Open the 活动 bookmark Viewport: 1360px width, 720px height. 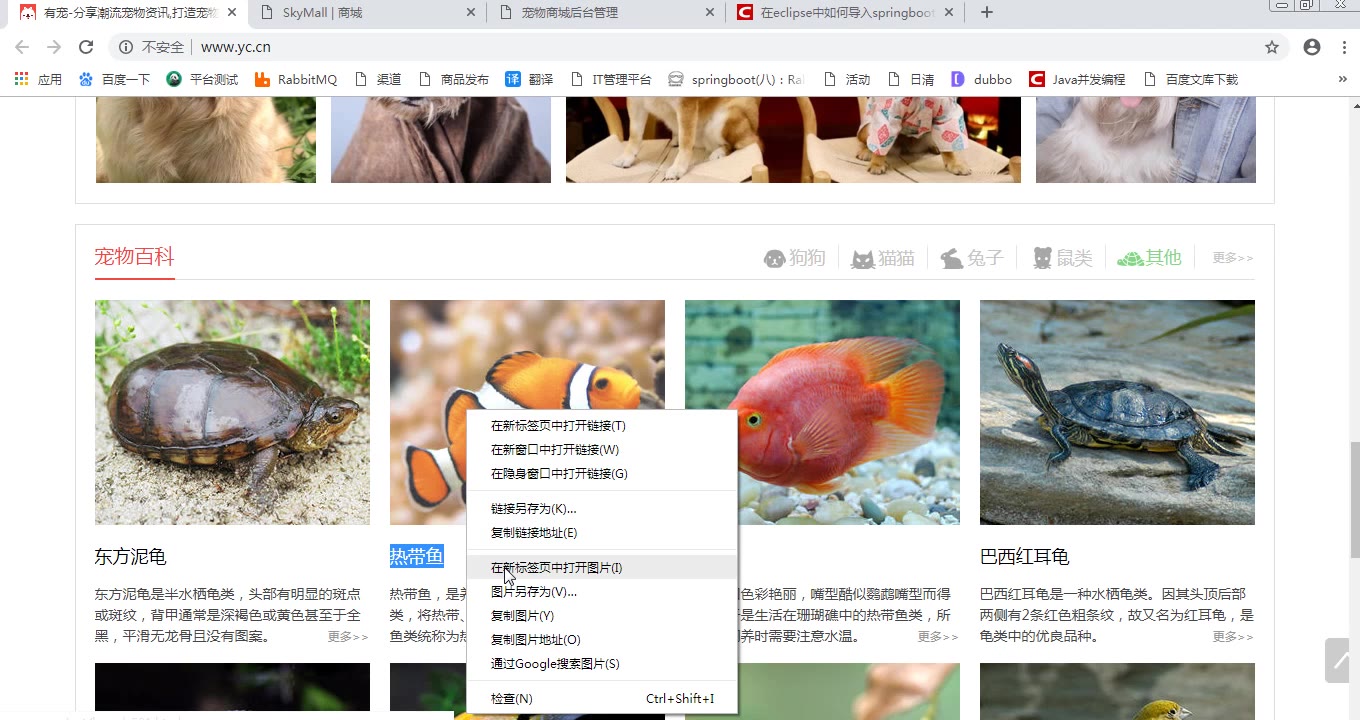pyautogui.click(x=846, y=79)
